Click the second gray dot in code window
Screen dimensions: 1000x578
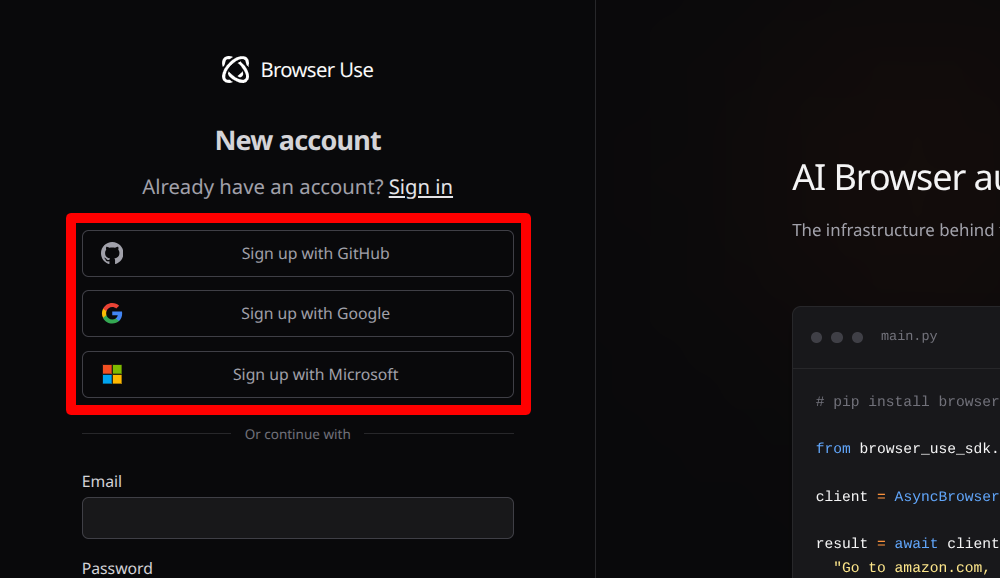[x=837, y=337]
